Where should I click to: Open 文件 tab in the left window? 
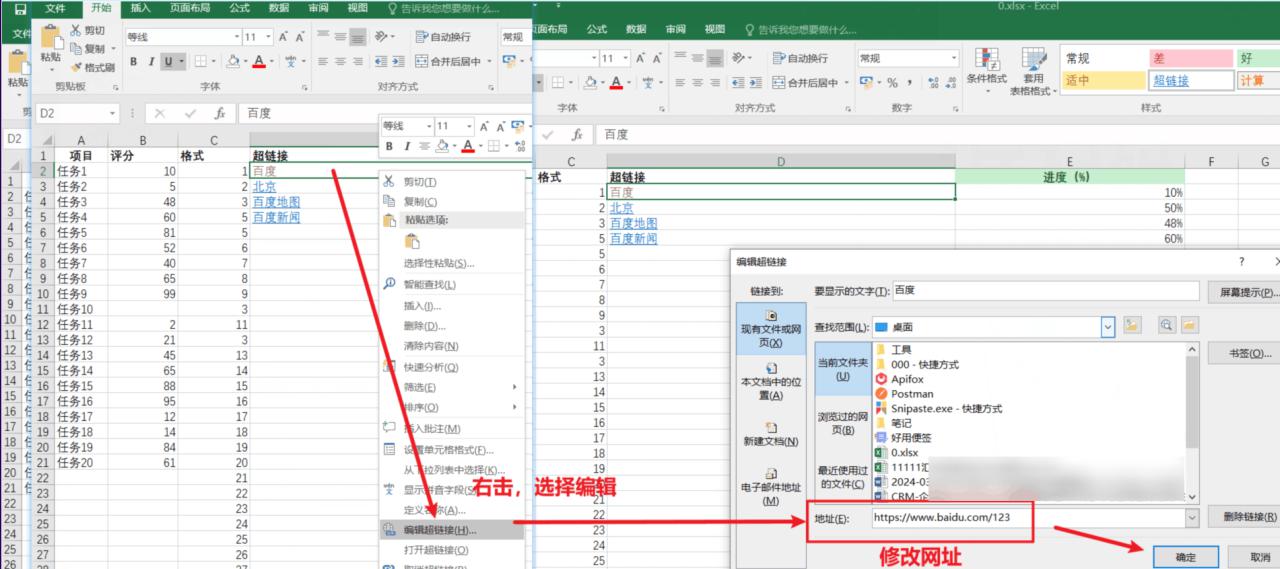click(55, 8)
